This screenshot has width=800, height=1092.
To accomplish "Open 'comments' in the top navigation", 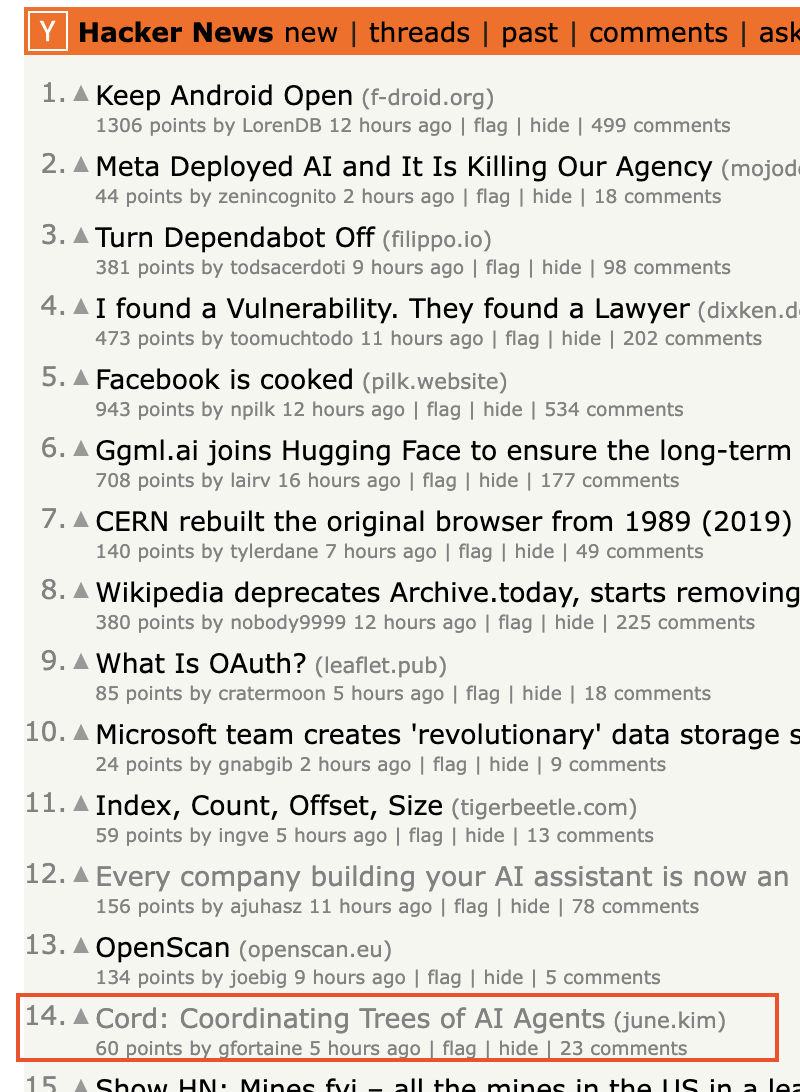I will [x=658, y=33].
